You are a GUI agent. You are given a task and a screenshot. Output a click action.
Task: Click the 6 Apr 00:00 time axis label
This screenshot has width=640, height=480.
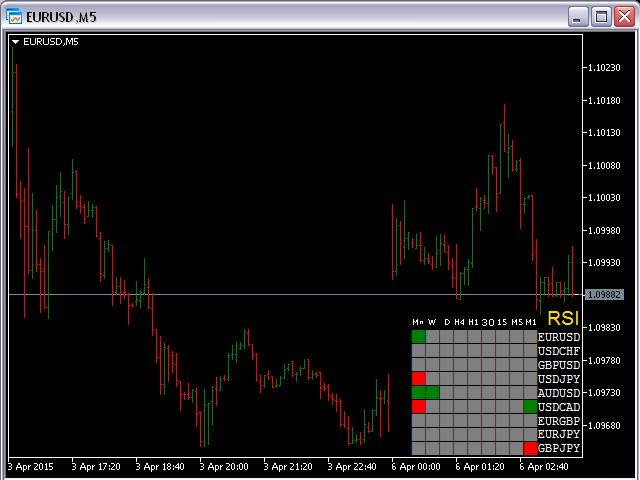point(416,467)
